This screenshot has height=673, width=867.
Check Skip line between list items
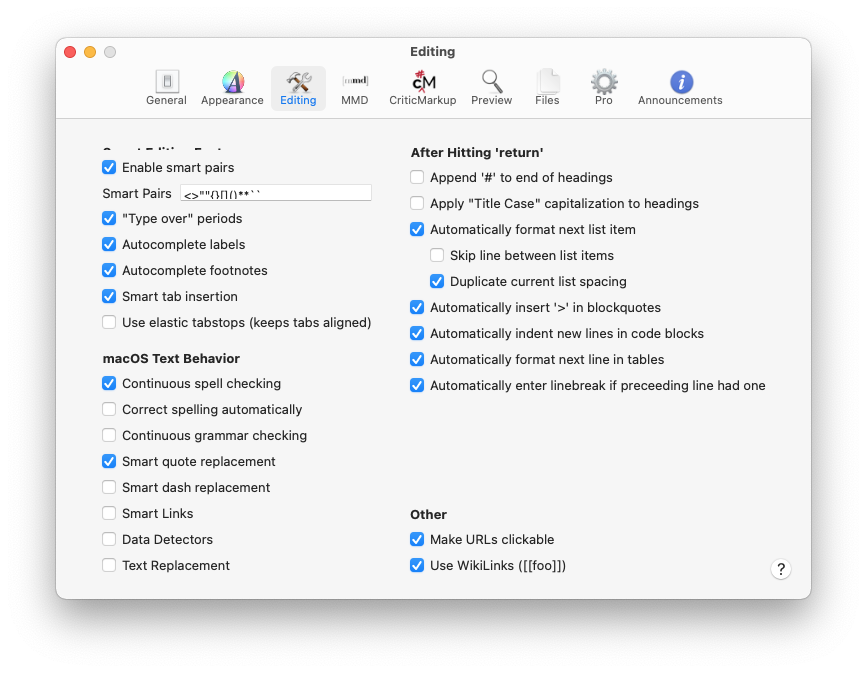click(437, 255)
